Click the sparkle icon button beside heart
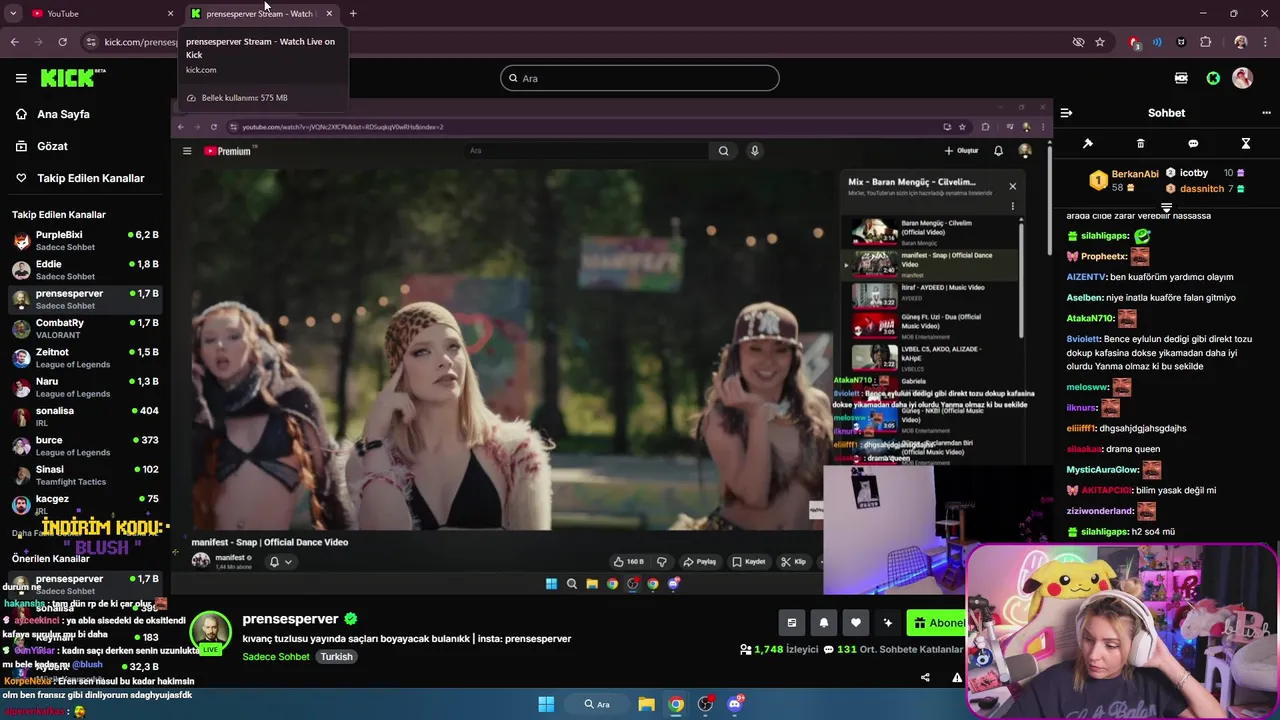Screen dimensions: 1280x720 (887, 622)
